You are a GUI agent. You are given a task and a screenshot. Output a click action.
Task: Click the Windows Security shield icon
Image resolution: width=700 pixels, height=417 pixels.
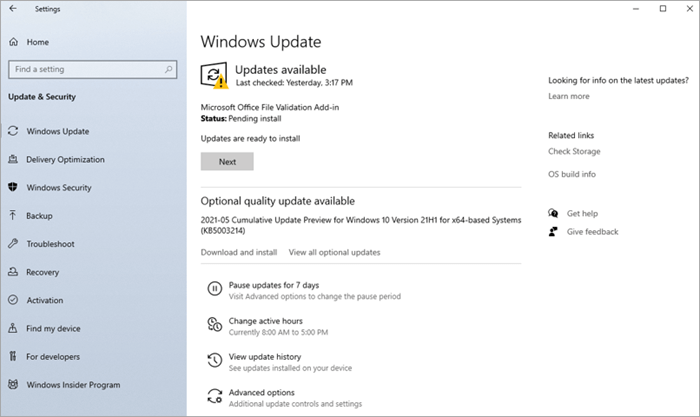pyautogui.click(x=13, y=187)
